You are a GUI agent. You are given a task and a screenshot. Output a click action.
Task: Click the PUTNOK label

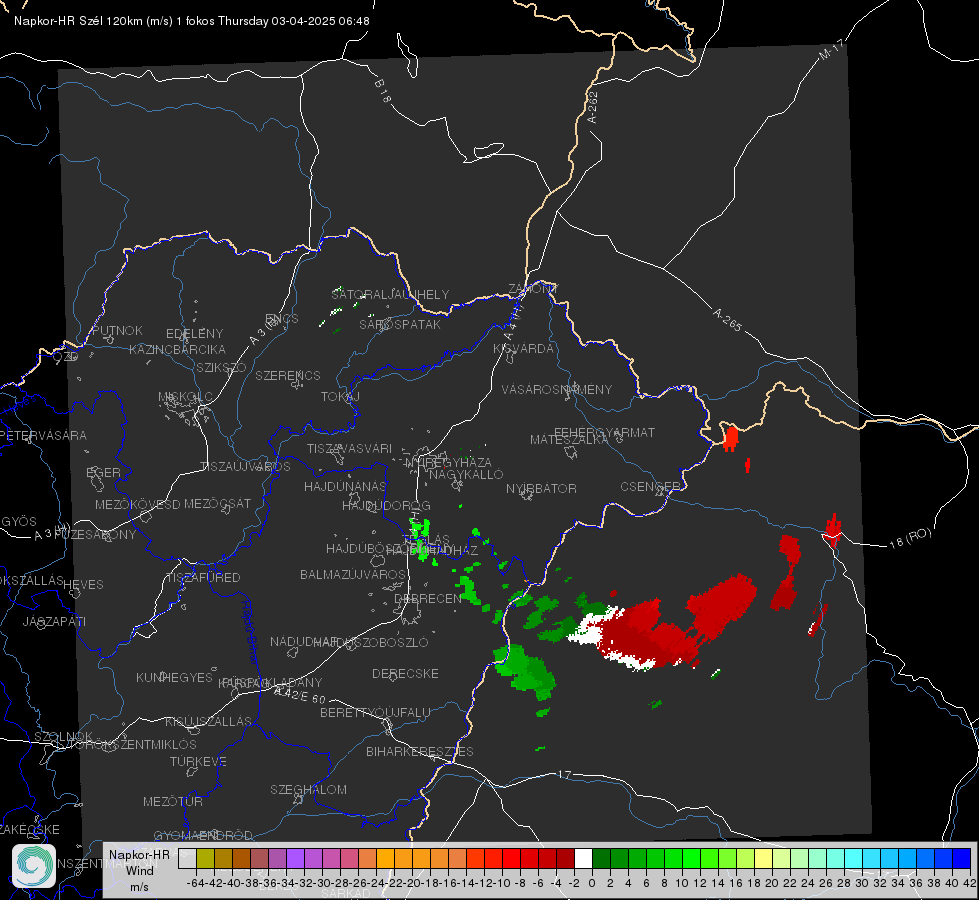coord(117,330)
